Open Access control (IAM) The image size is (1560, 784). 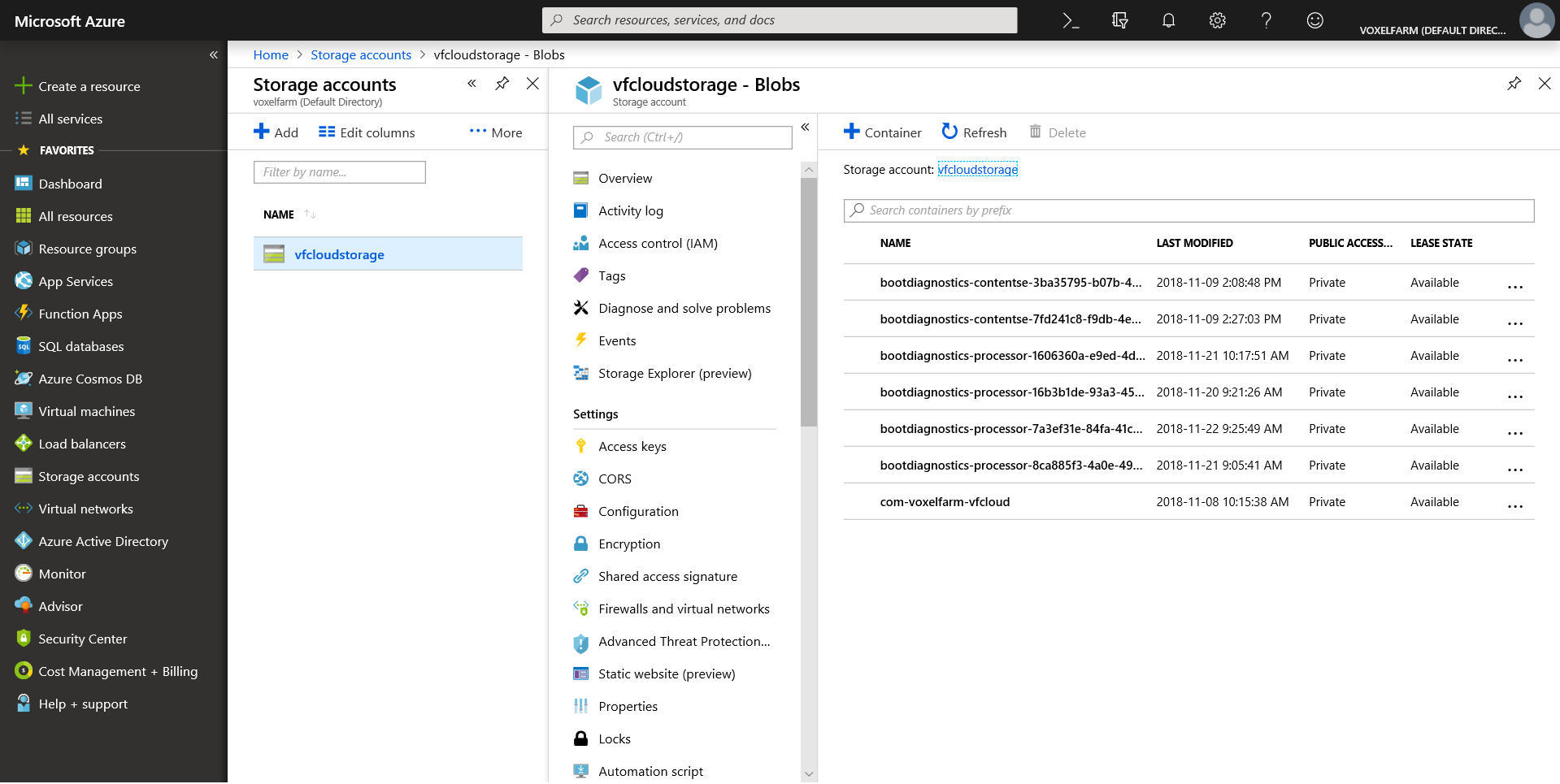(x=658, y=243)
